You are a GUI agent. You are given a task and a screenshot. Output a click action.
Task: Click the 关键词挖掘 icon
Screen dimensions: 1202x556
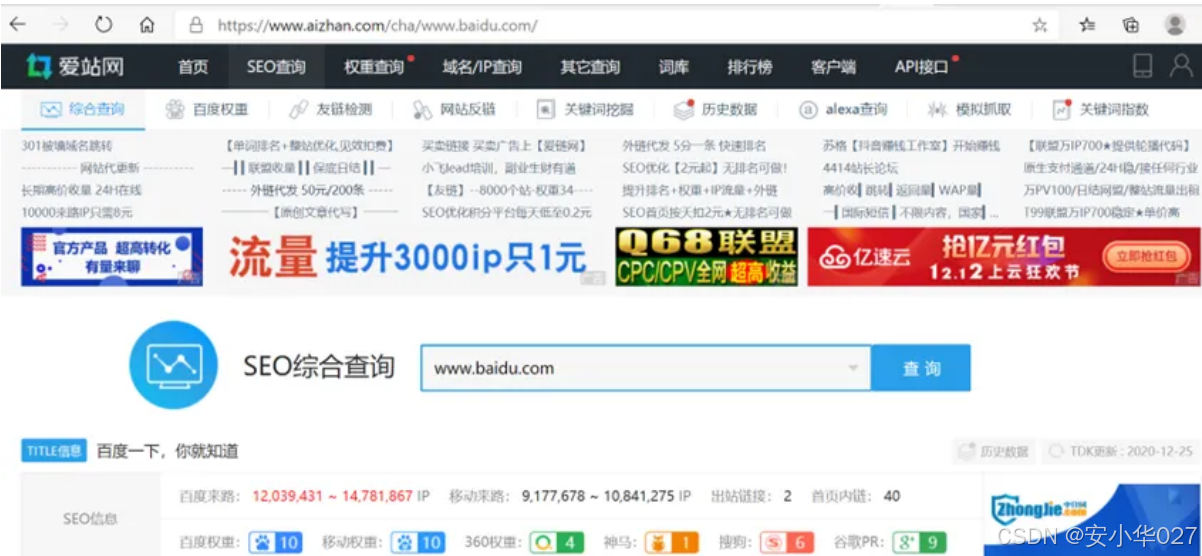point(546,109)
